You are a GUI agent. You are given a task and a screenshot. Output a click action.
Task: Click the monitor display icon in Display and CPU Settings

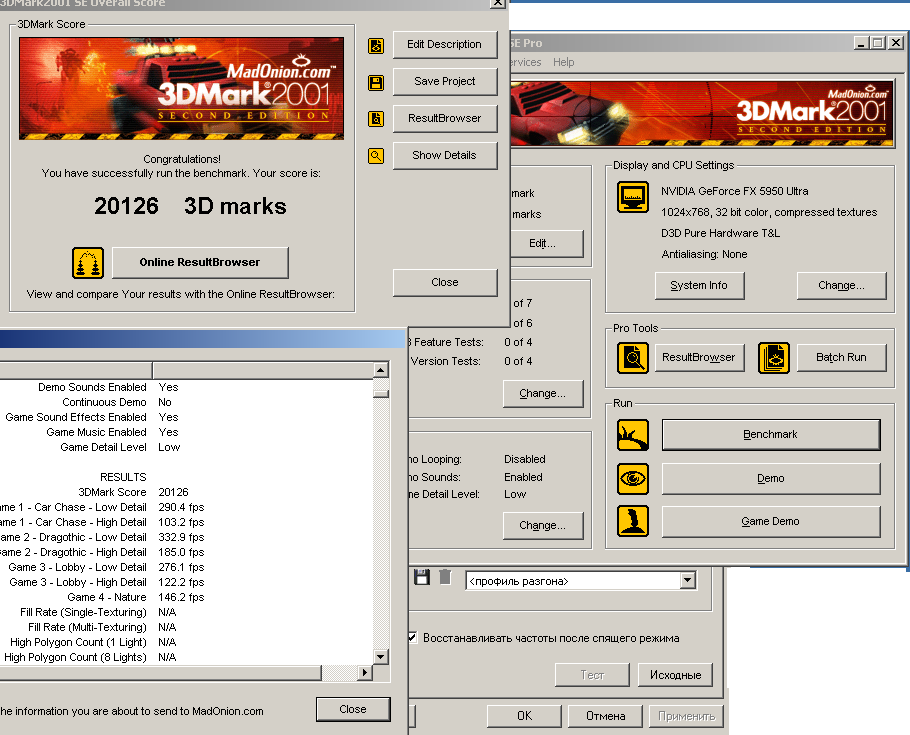[633, 197]
